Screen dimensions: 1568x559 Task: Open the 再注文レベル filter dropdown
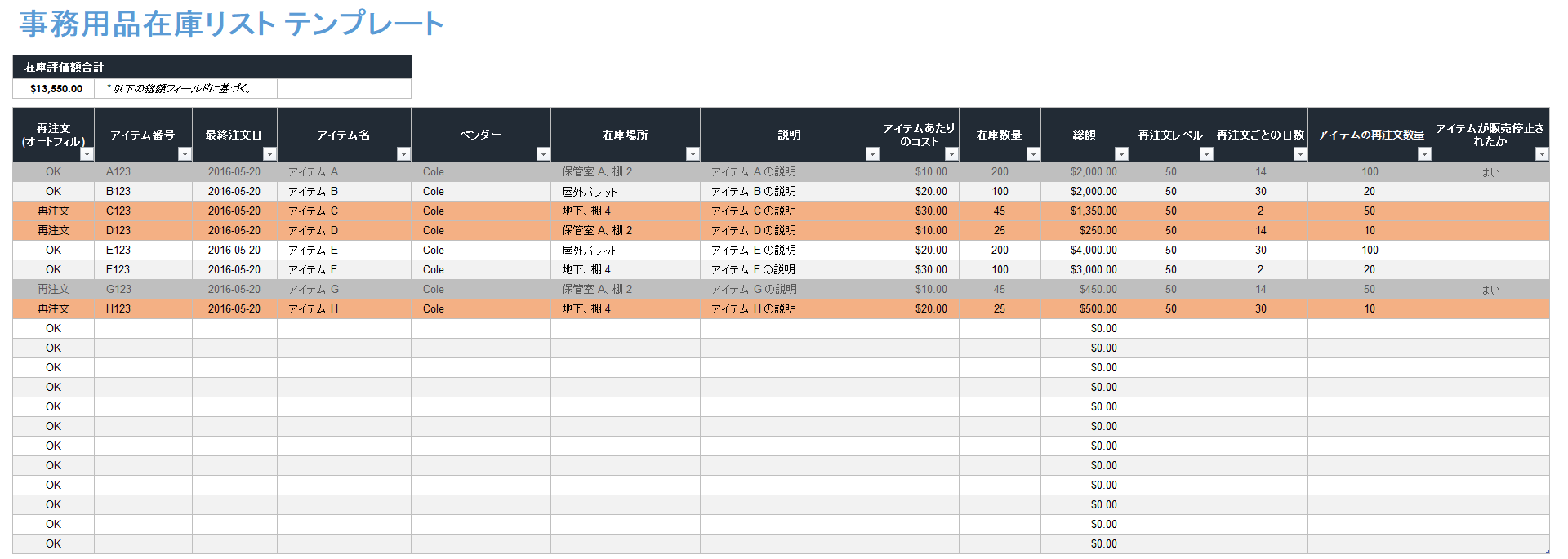click(1206, 154)
